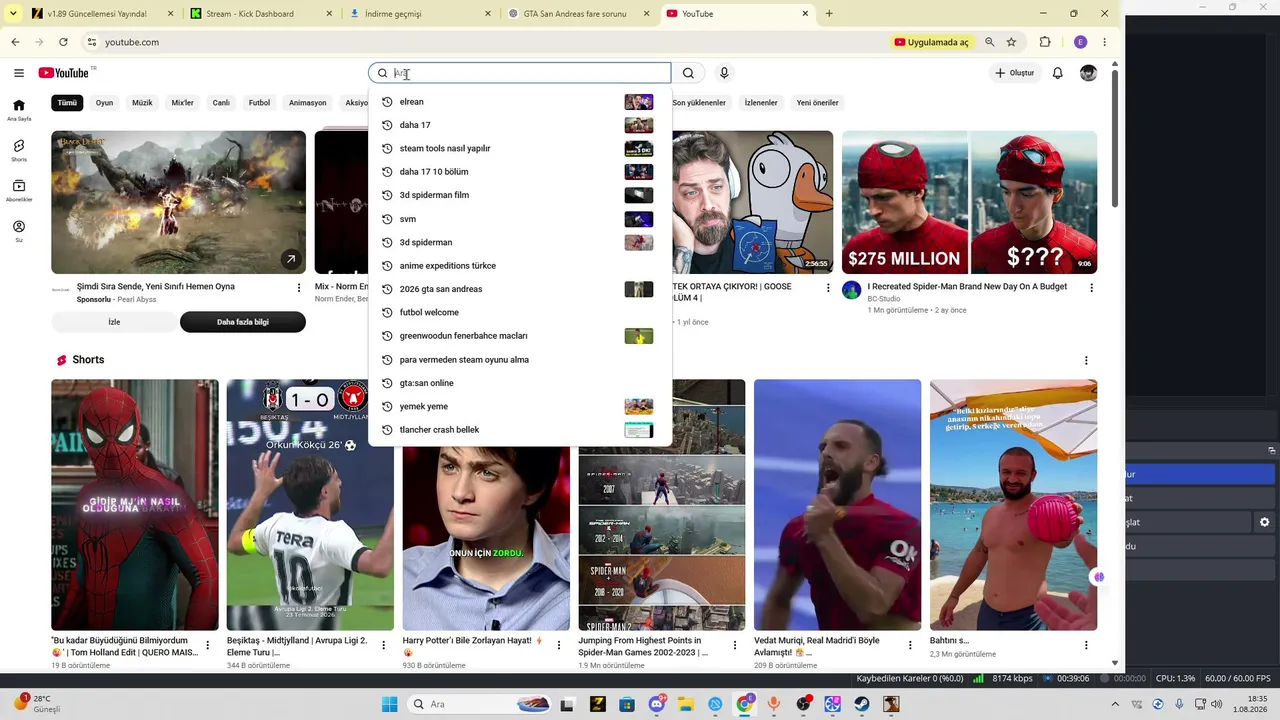Open the Chrome extensions puzzle icon
1280x720 pixels.
coord(1045,42)
